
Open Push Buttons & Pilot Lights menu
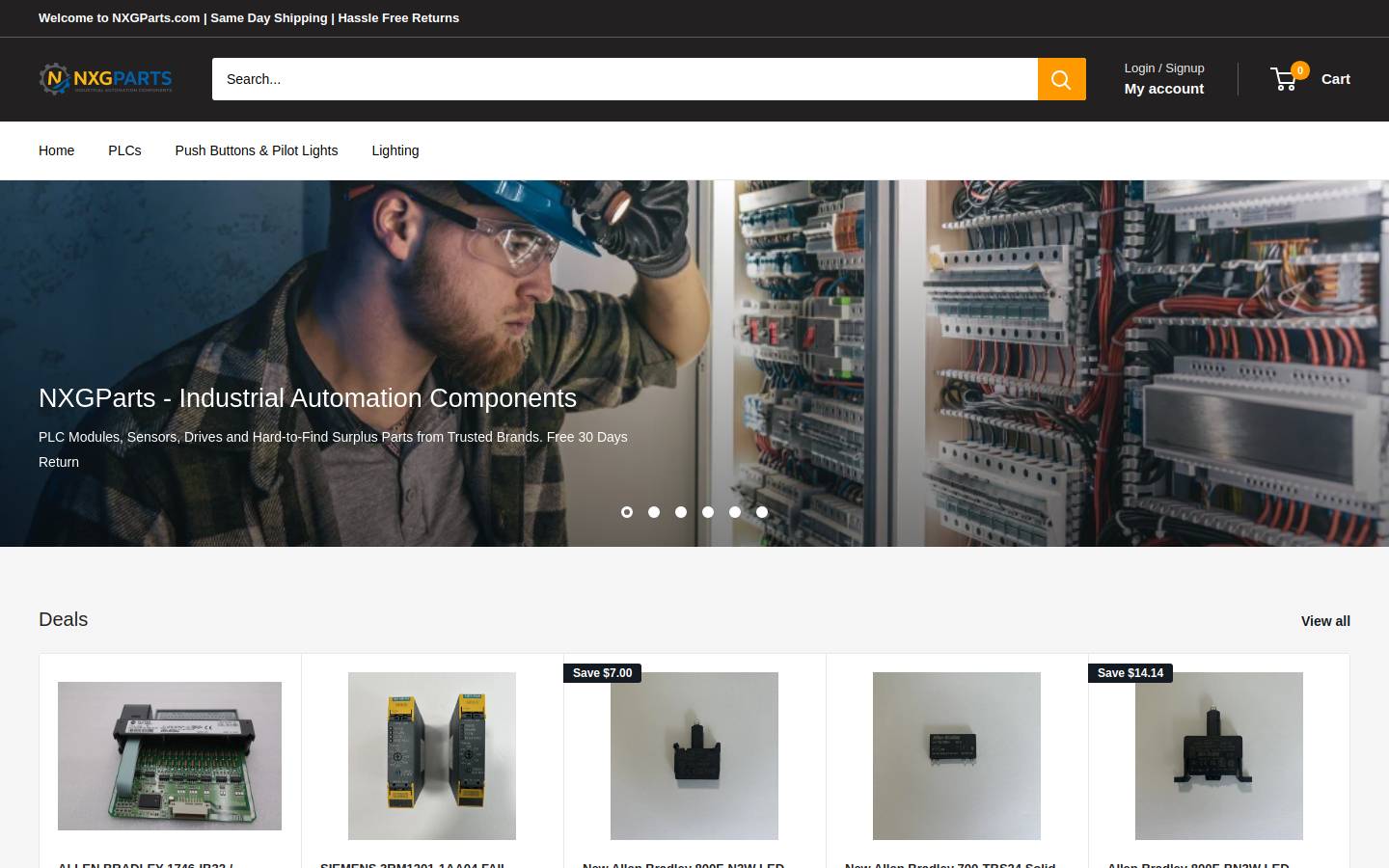coord(257,150)
